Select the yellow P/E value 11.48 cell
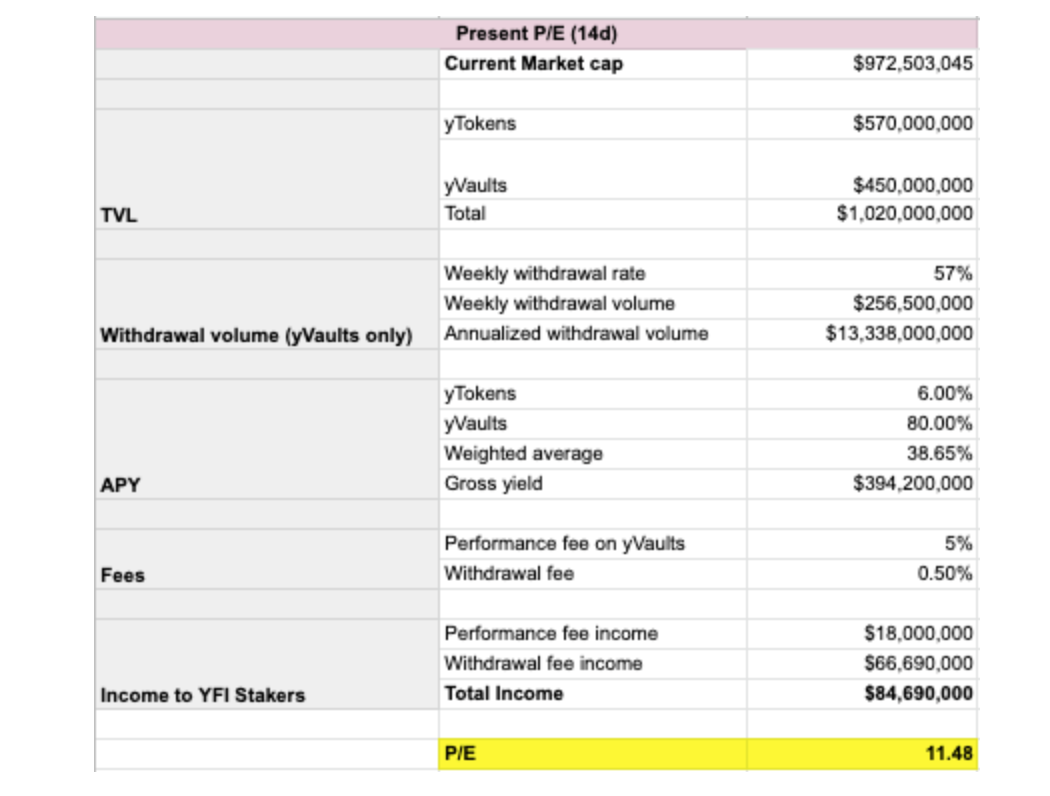The image size is (1050, 796). (x=862, y=754)
